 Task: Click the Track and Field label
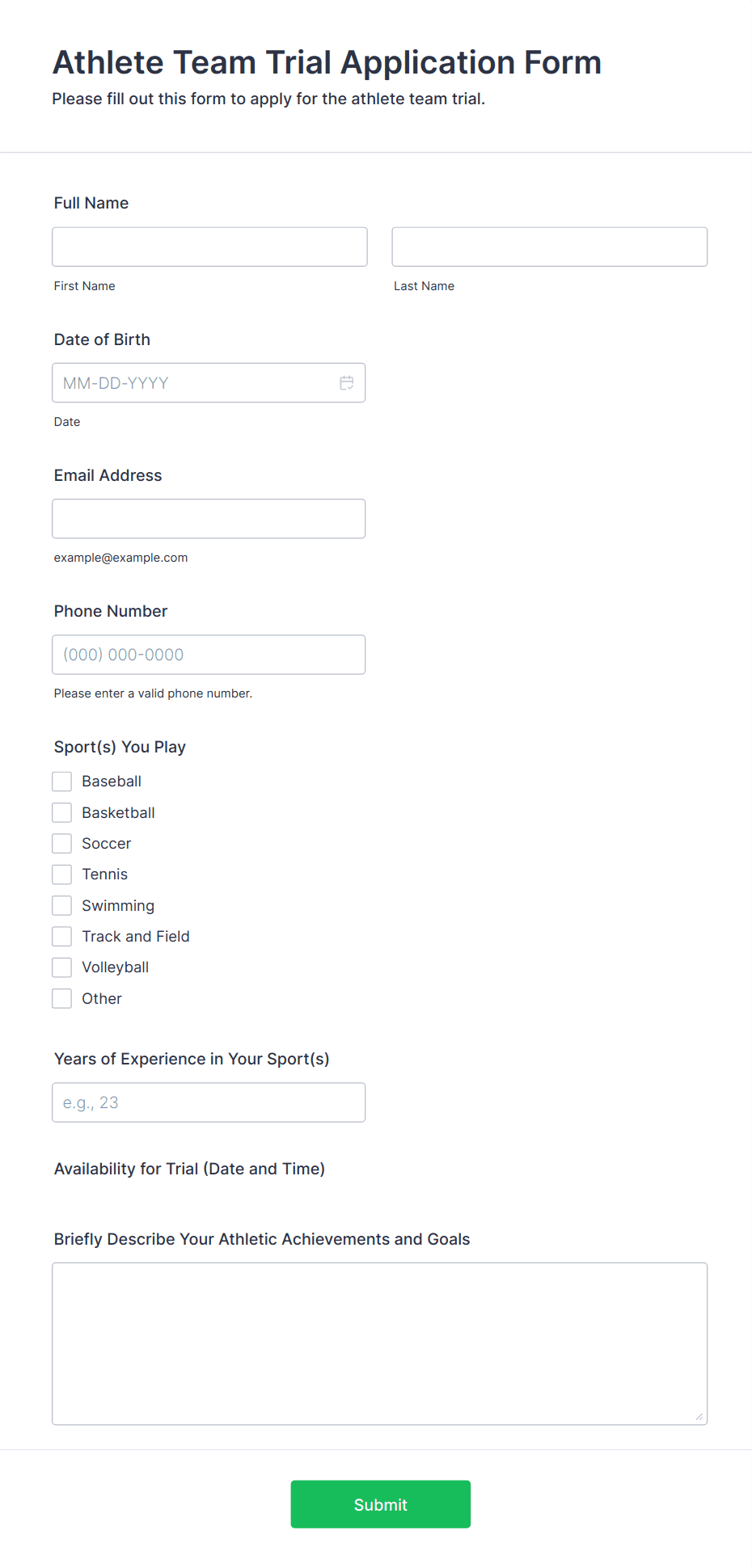point(135,937)
